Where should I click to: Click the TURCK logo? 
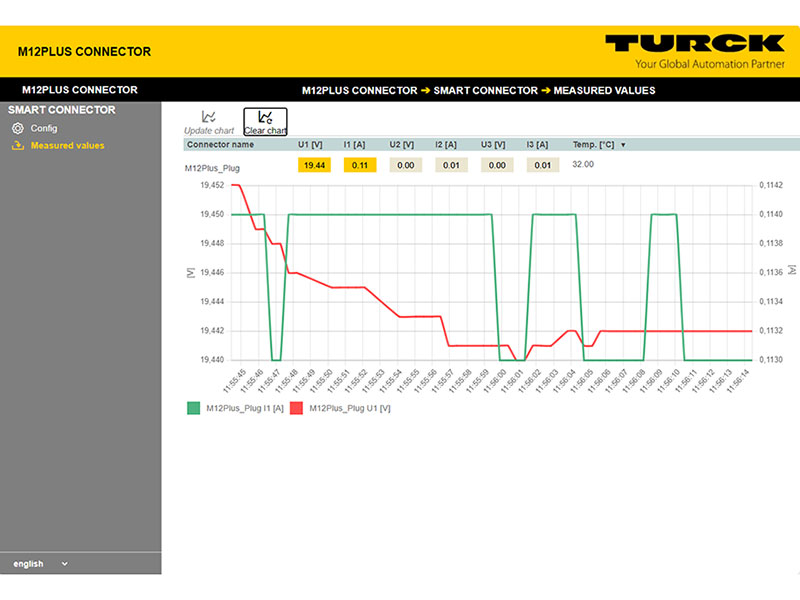point(694,44)
